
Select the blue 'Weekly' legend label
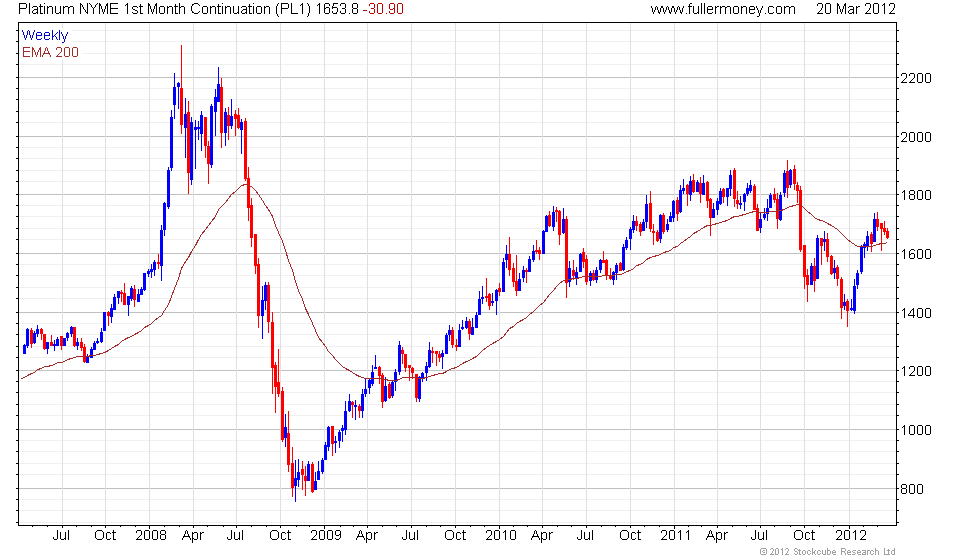(x=44, y=36)
